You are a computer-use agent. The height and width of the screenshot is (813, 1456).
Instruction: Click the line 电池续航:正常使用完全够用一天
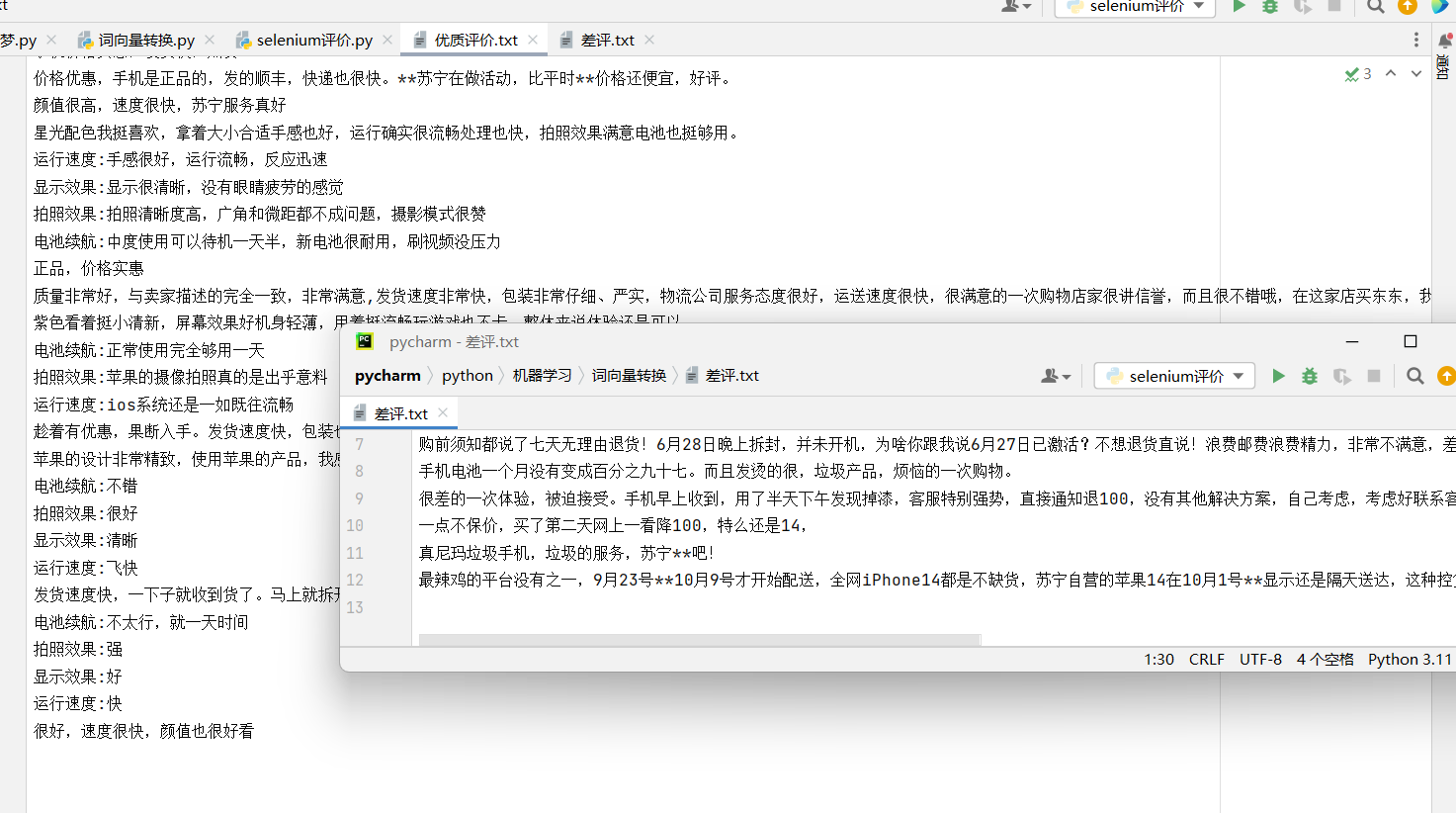pyautogui.click(x=149, y=350)
